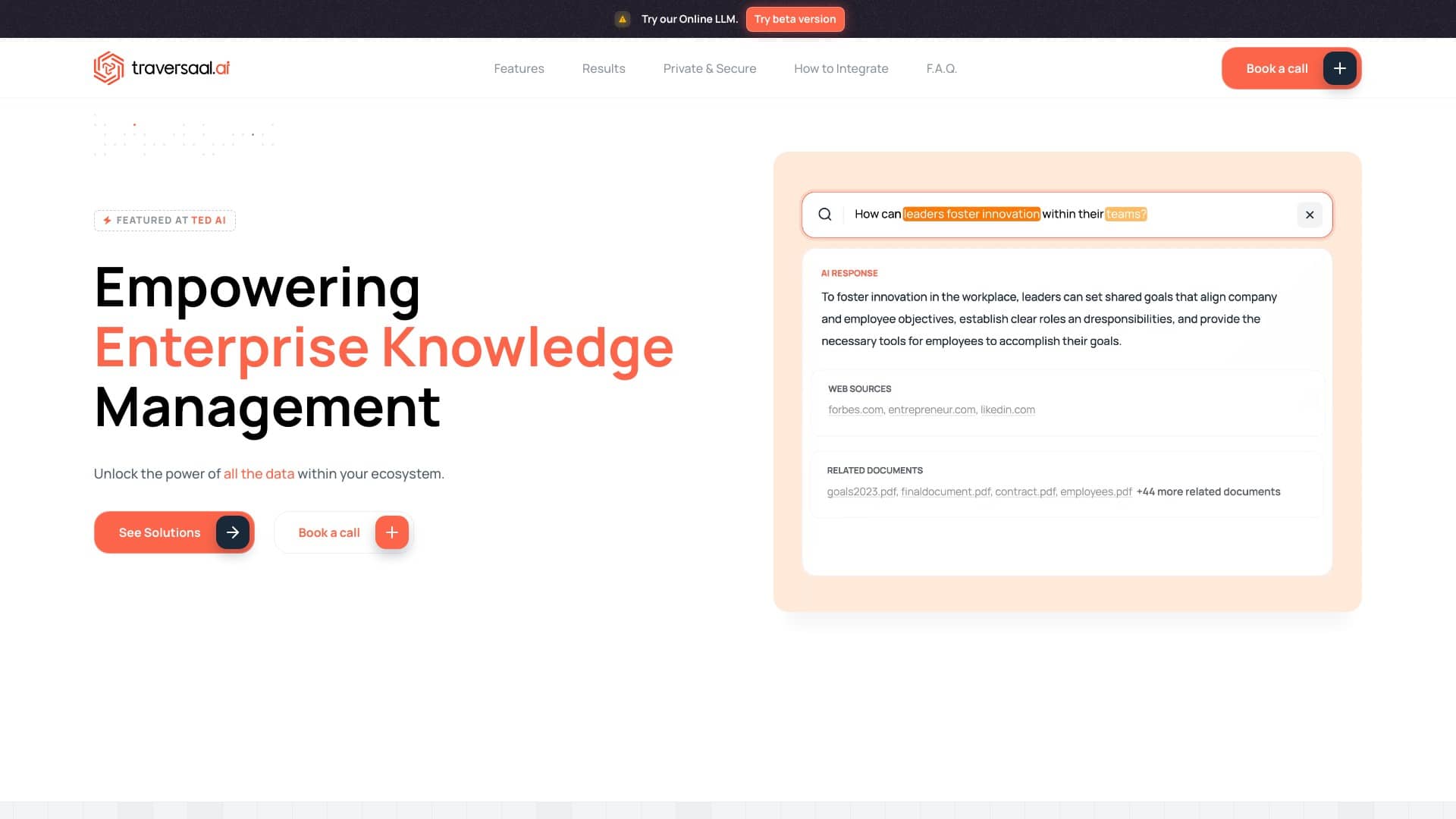
Task: Expand the +44 more related documents
Action: (x=1208, y=491)
